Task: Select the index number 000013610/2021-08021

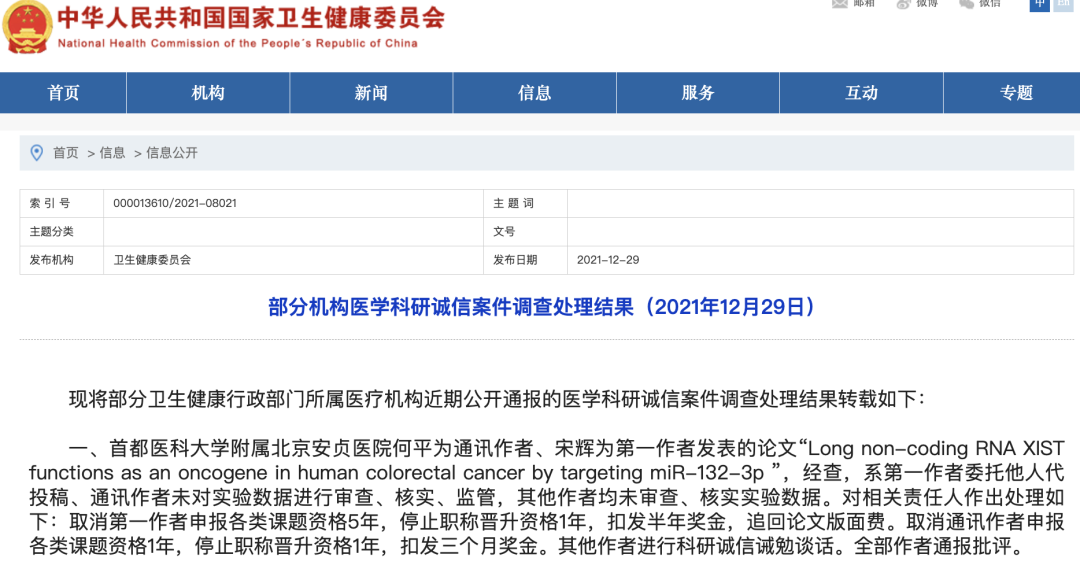Action: click(x=175, y=203)
